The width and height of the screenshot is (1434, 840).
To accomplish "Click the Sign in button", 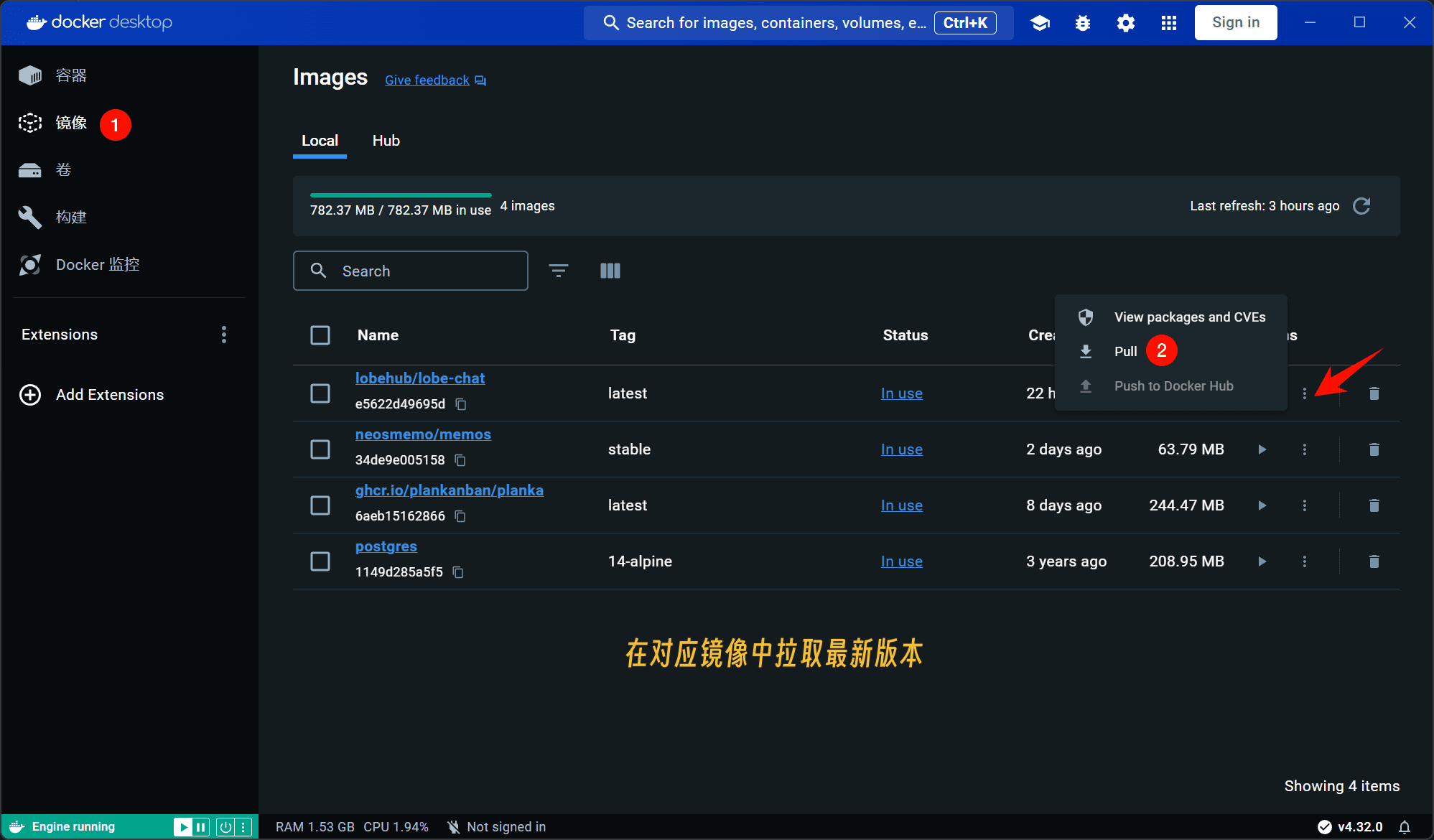I will [x=1236, y=22].
